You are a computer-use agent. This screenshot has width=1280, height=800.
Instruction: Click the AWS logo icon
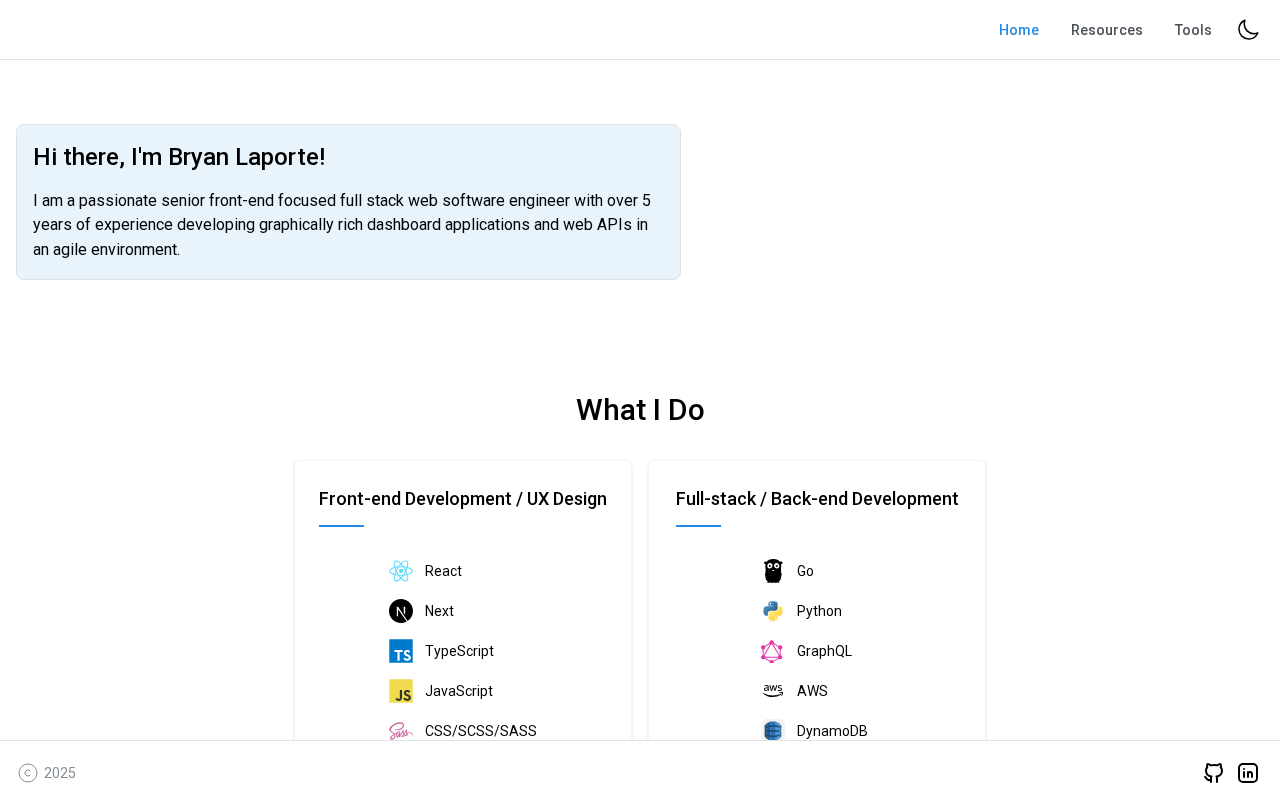773,691
